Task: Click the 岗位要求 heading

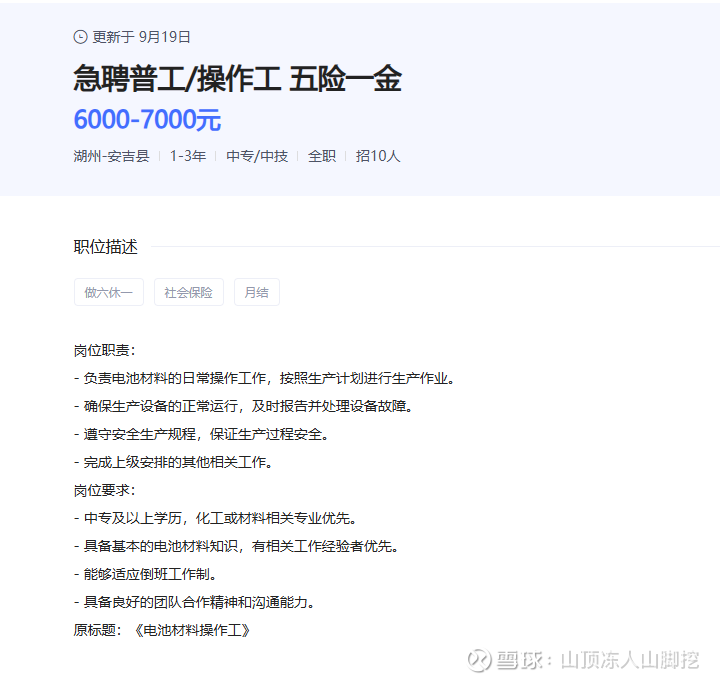Action: pos(105,490)
